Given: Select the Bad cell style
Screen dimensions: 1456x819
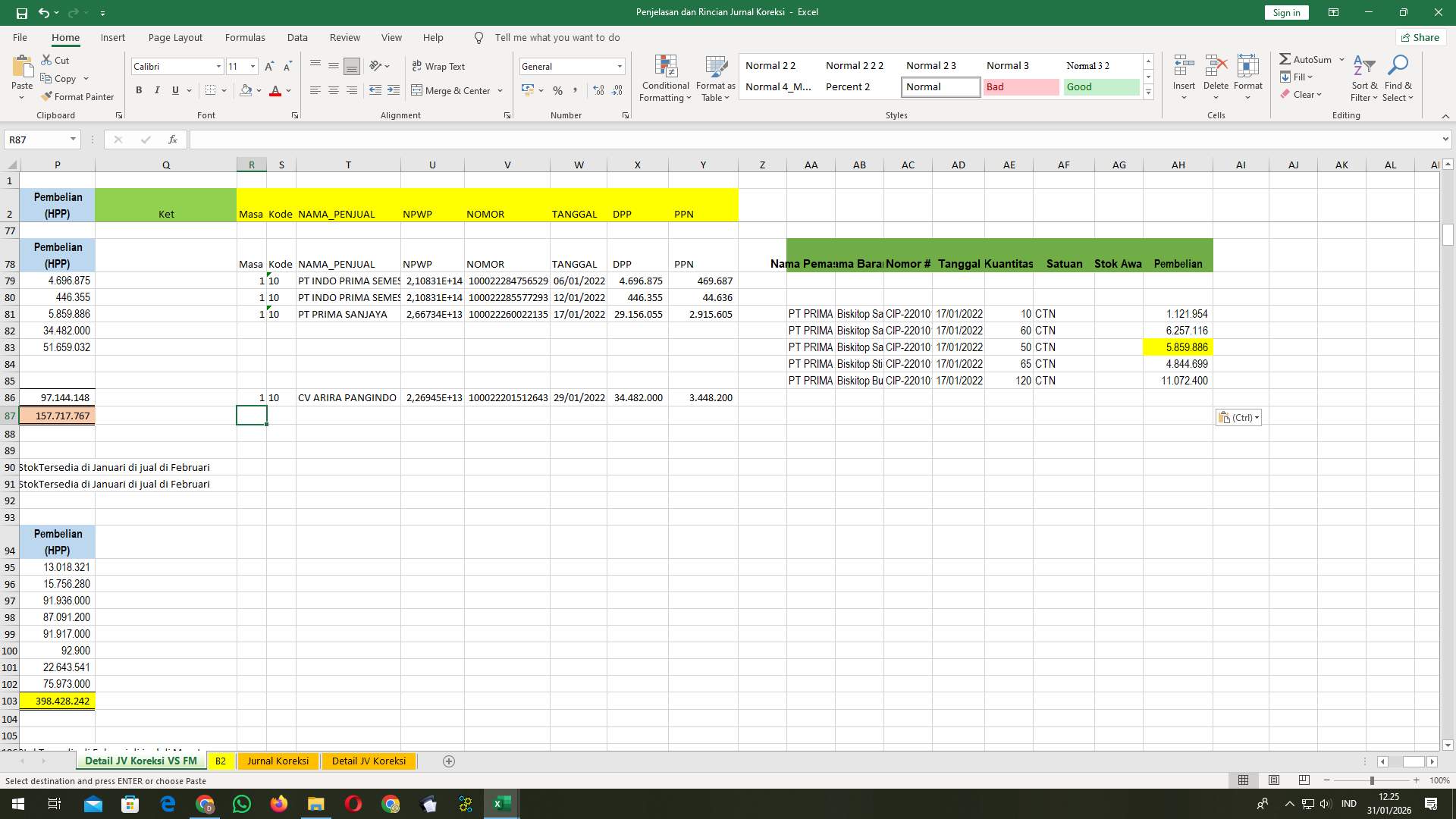Looking at the screenshot, I should click(x=1021, y=86).
